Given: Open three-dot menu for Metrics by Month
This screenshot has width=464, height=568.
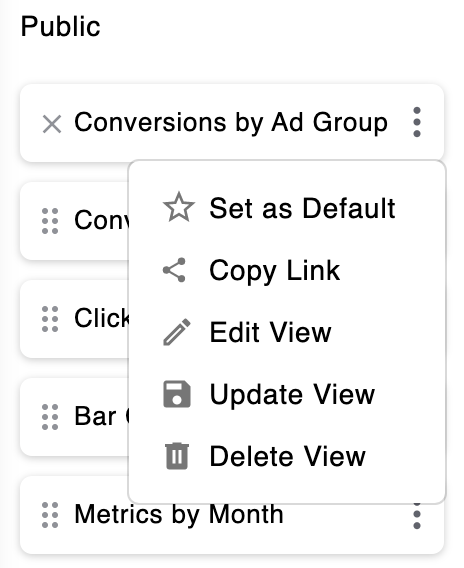Looking at the screenshot, I should 417,516.
